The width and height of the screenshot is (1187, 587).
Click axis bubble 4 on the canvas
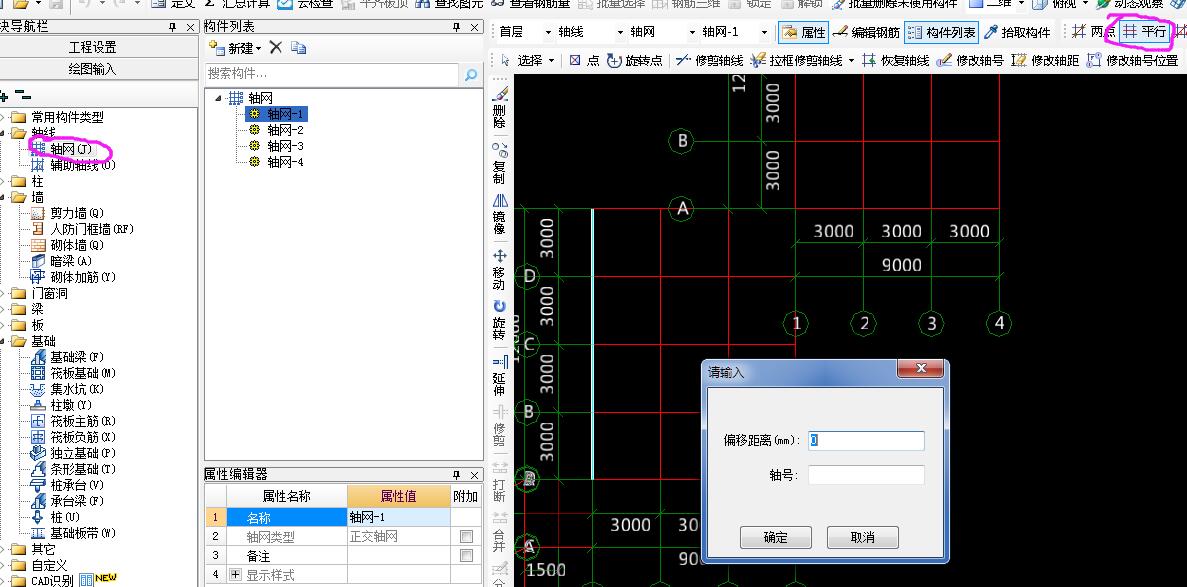click(999, 323)
